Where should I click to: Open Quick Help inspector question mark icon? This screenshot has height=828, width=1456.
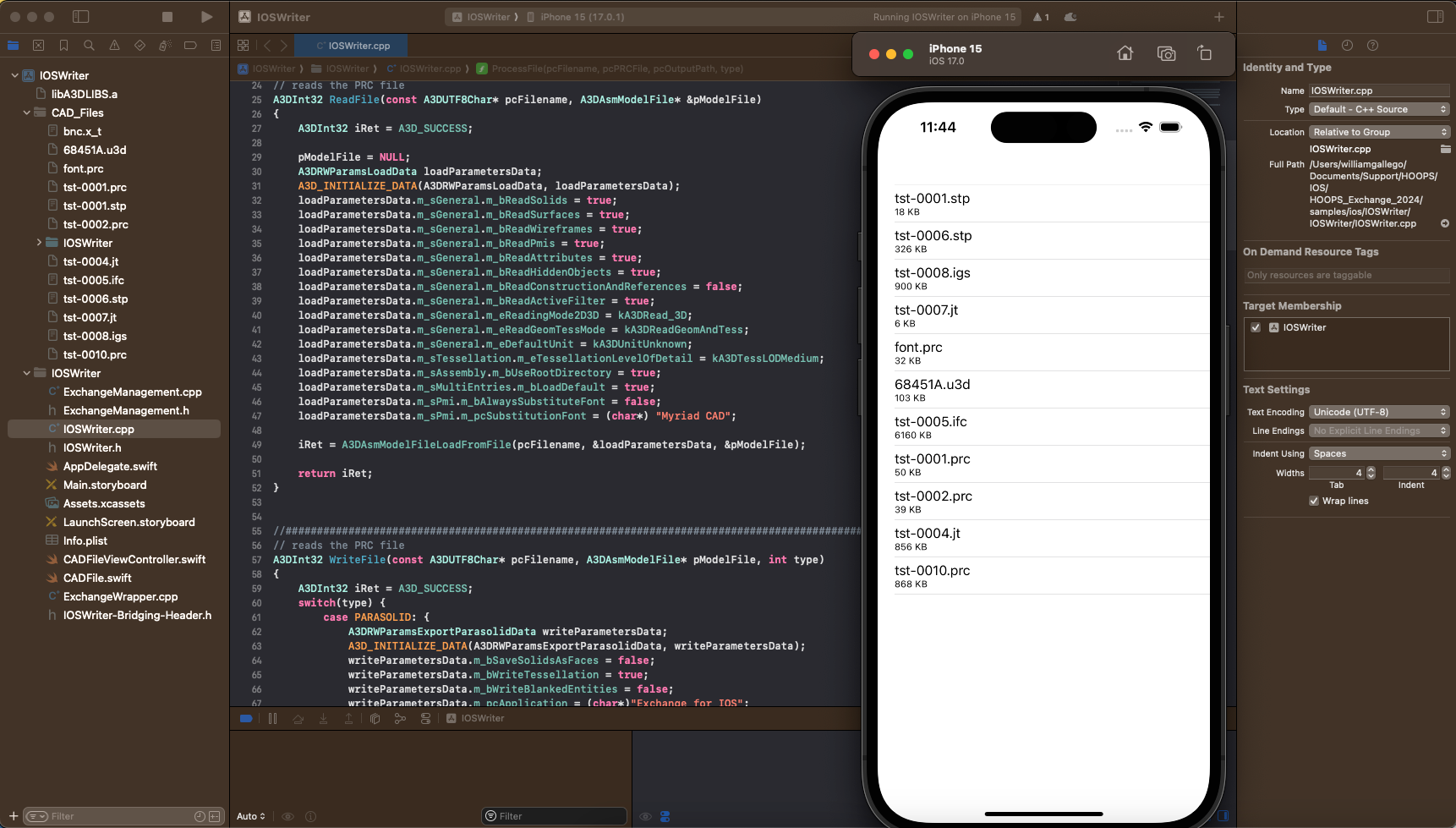1373,46
